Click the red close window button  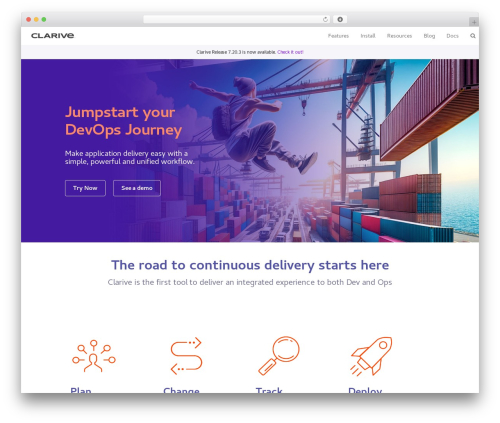[29, 19]
